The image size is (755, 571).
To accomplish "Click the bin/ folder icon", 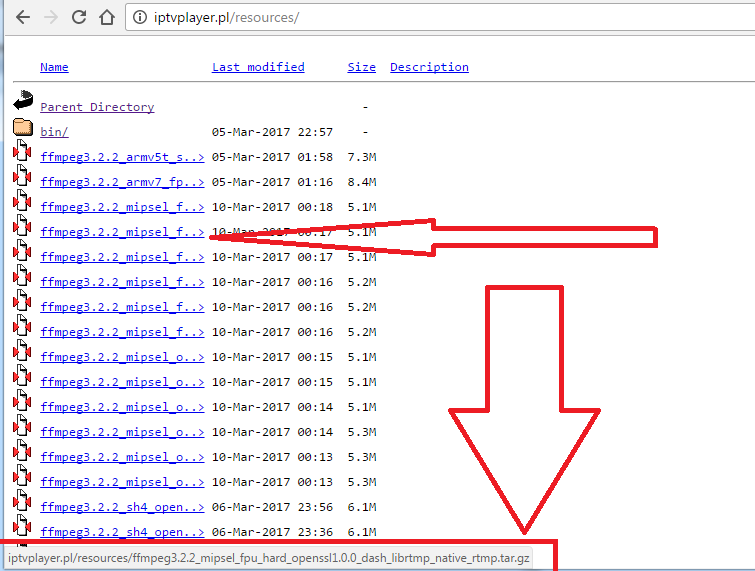I will tap(23, 128).
